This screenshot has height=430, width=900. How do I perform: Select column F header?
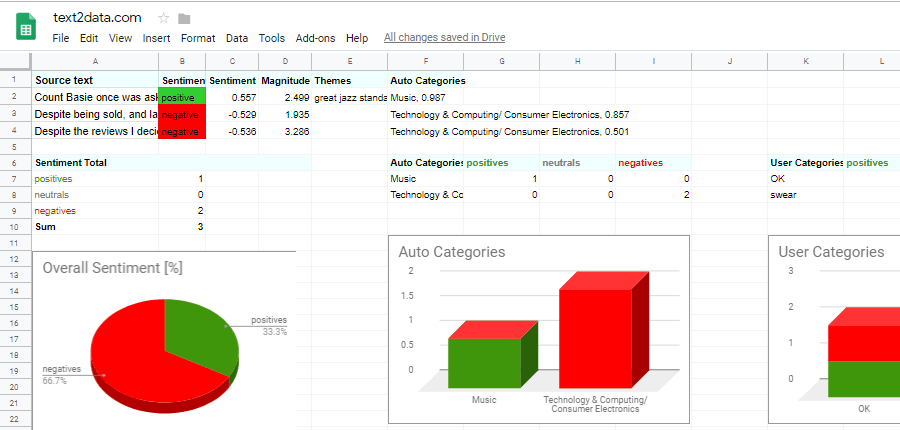[425, 61]
